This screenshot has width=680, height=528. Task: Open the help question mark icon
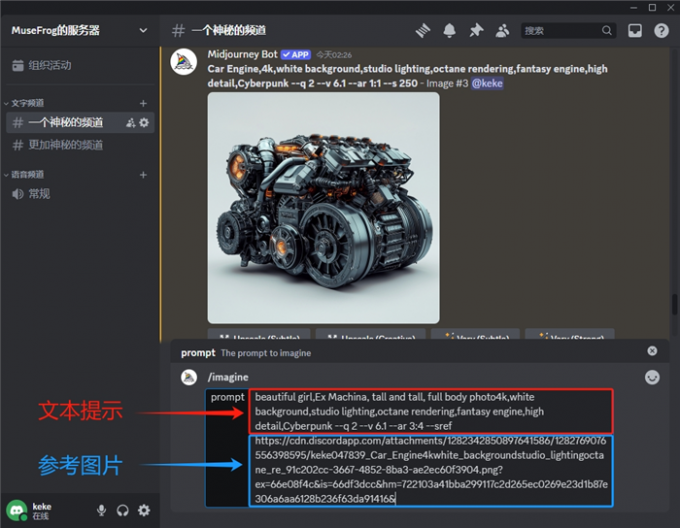pyautogui.click(x=661, y=30)
